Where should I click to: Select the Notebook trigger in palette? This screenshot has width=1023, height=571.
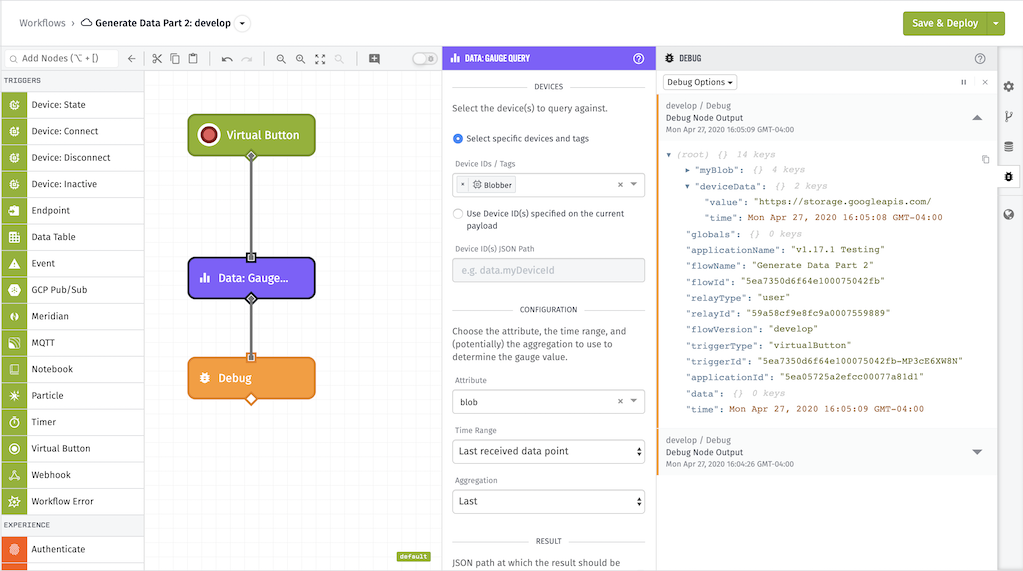coord(72,369)
